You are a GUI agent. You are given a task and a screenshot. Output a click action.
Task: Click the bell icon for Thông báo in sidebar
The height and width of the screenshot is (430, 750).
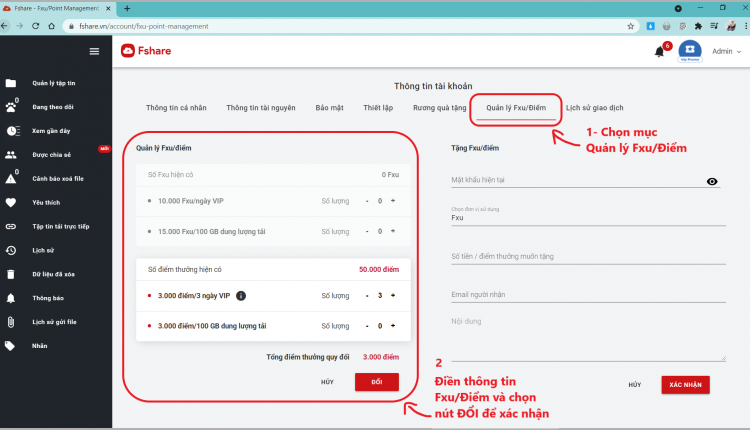click(x=11, y=298)
